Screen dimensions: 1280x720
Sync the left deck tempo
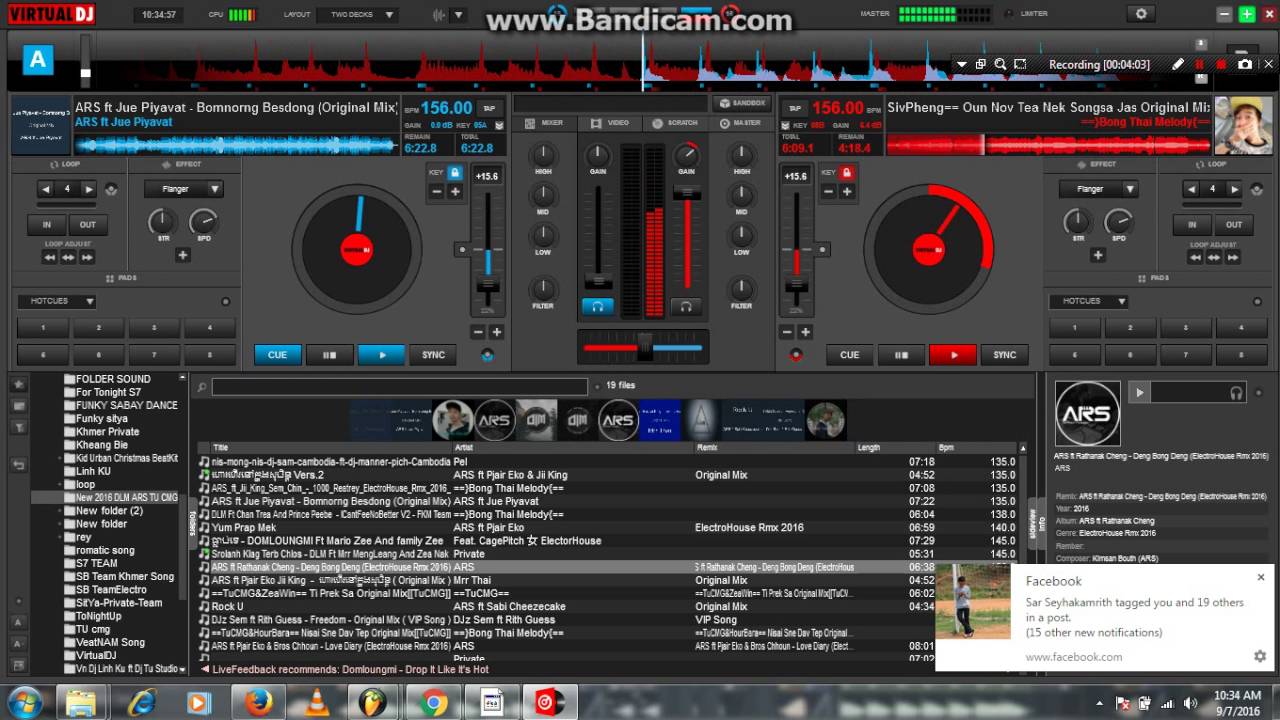coord(433,354)
